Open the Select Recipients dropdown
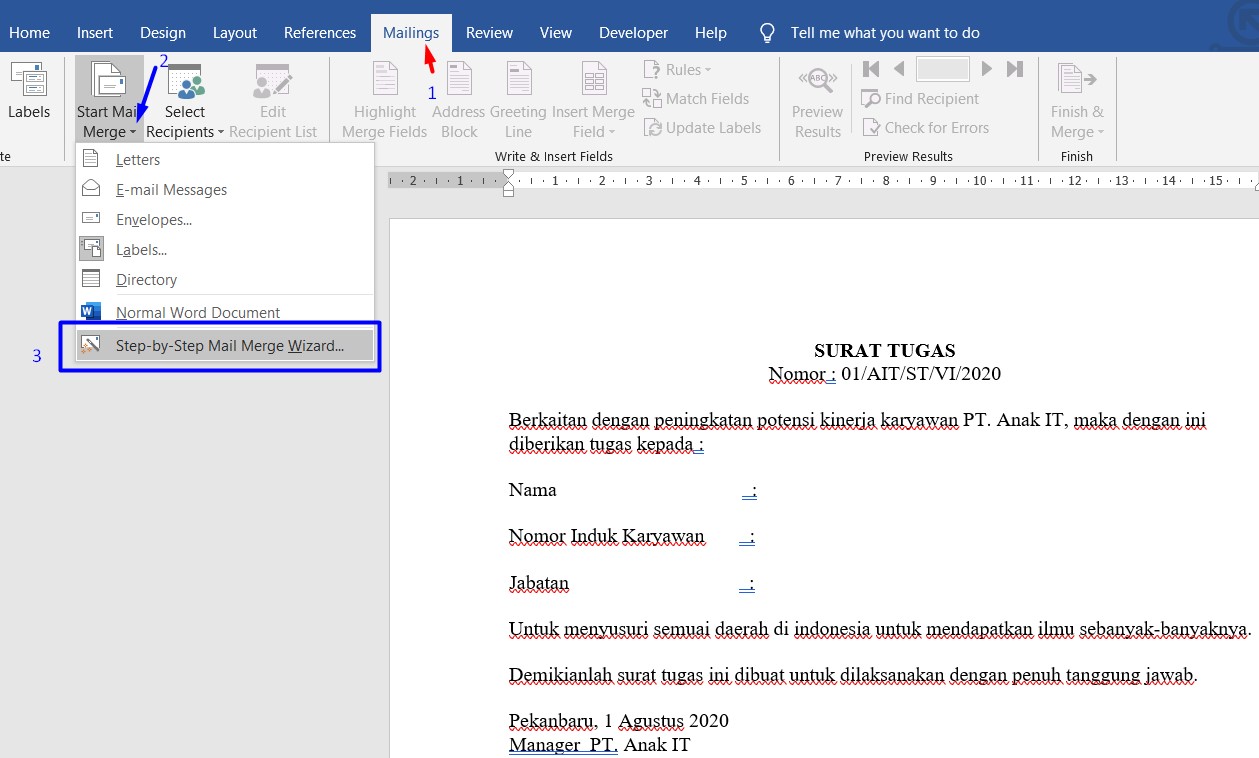The width and height of the screenshot is (1259, 758). (x=184, y=97)
